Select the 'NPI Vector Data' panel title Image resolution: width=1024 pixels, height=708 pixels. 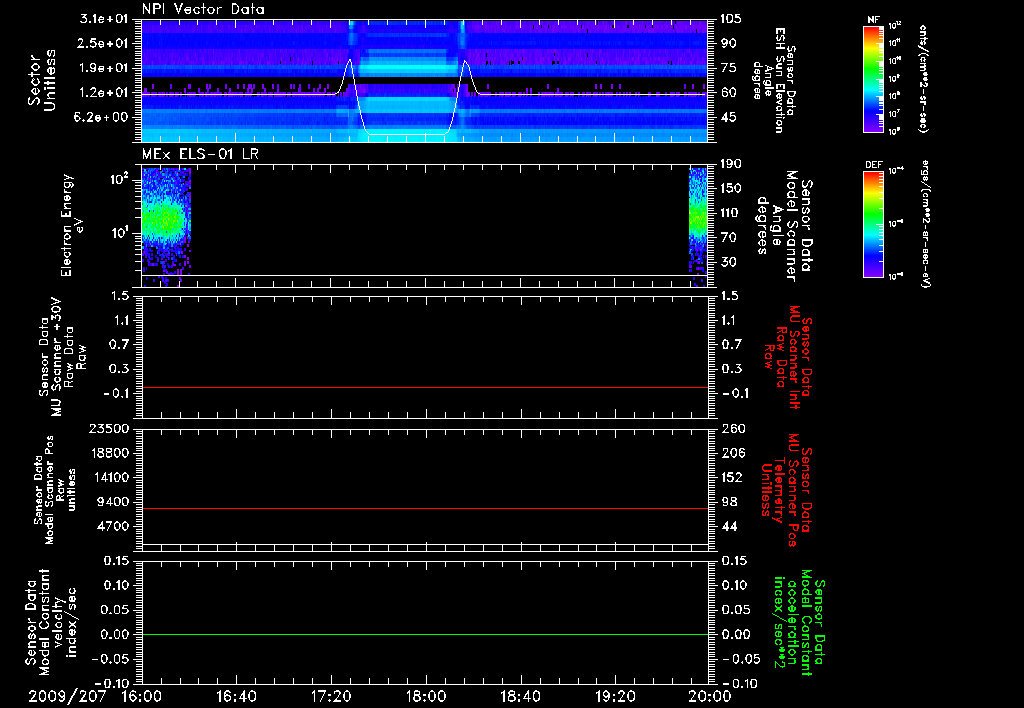tap(203, 9)
